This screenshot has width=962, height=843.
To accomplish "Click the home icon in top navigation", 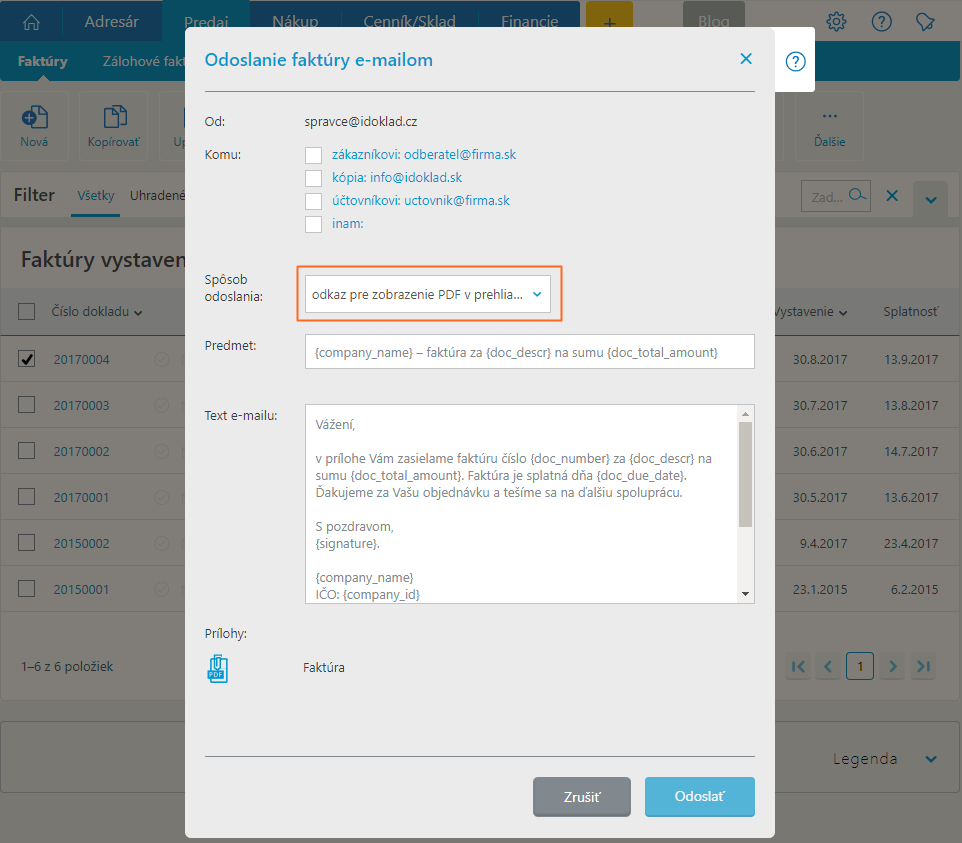I will pos(32,22).
